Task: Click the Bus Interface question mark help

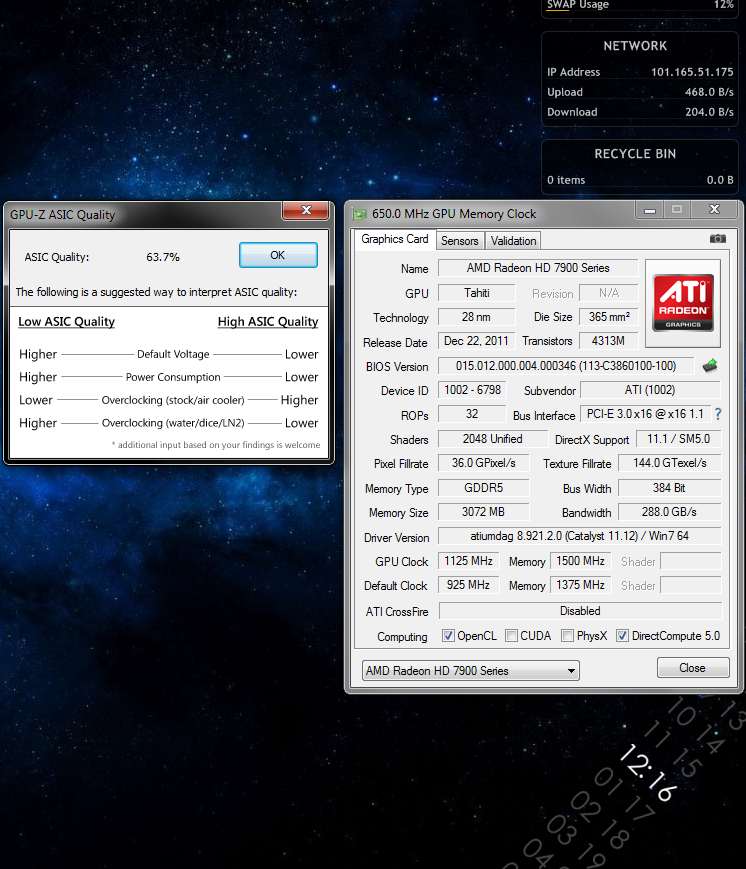Action: click(x=718, y=414)
